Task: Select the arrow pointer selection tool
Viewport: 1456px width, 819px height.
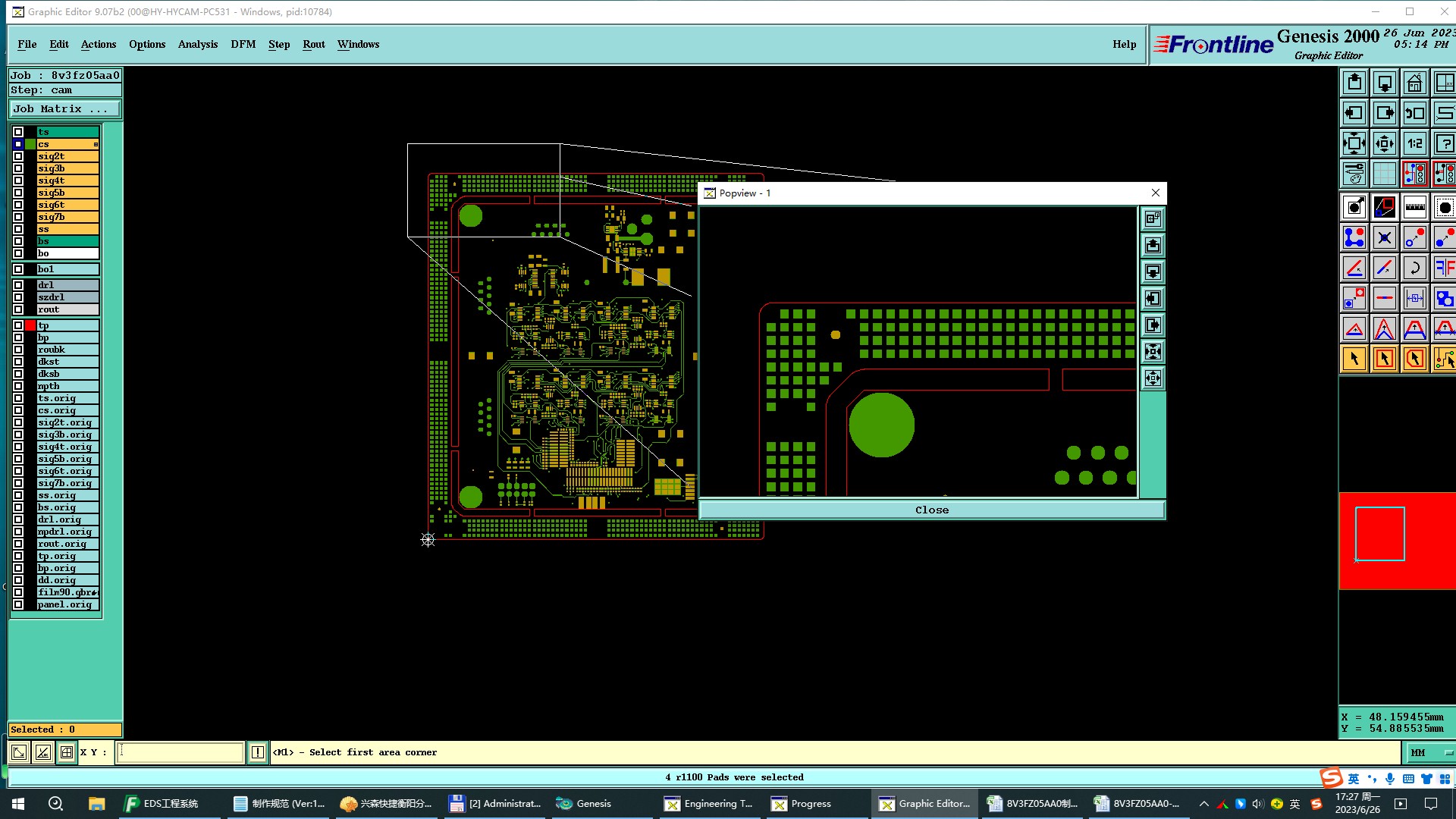Action: pos(1354,359)
